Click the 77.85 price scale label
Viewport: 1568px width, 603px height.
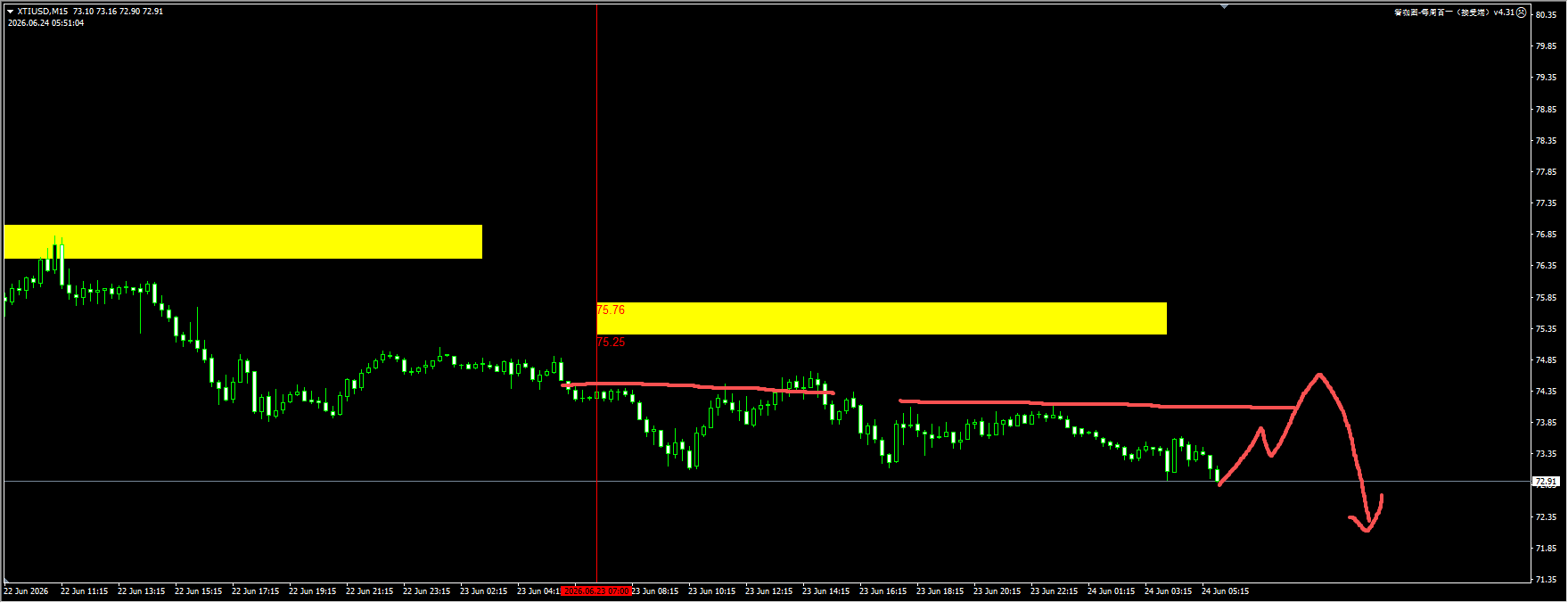tap(1546, 172)
